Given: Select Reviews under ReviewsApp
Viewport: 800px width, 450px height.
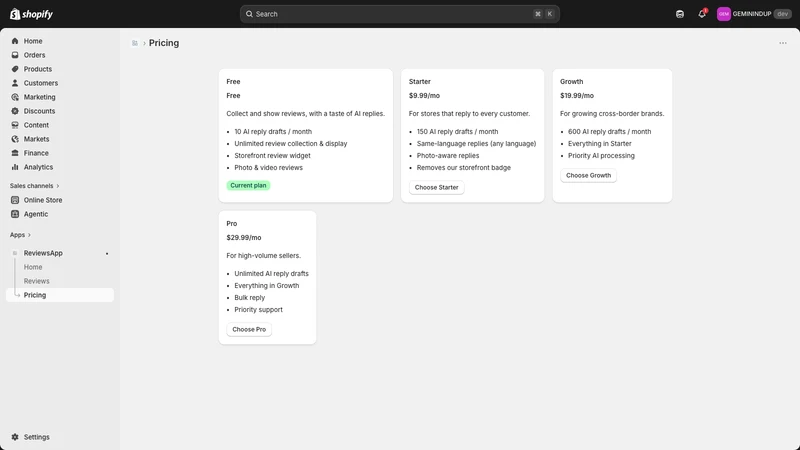Looking at the screenshot, I should tap(36, 281).
